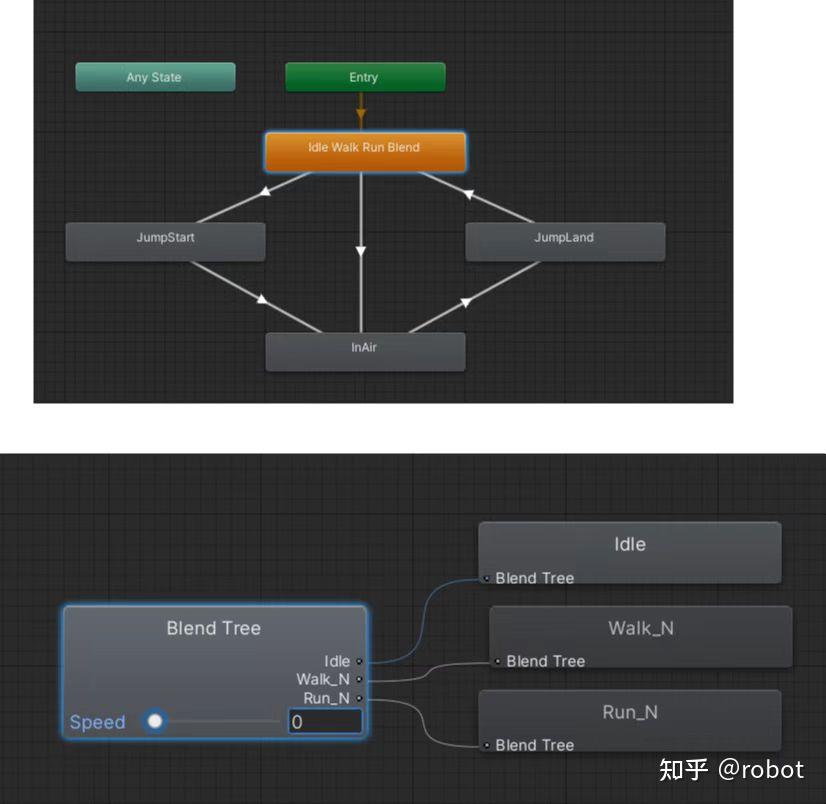Click the vertical transition arrow from Idle Walk Run Blend to InAir
Viewport: 826px width, 804px height.
click(x=361, y=251)
